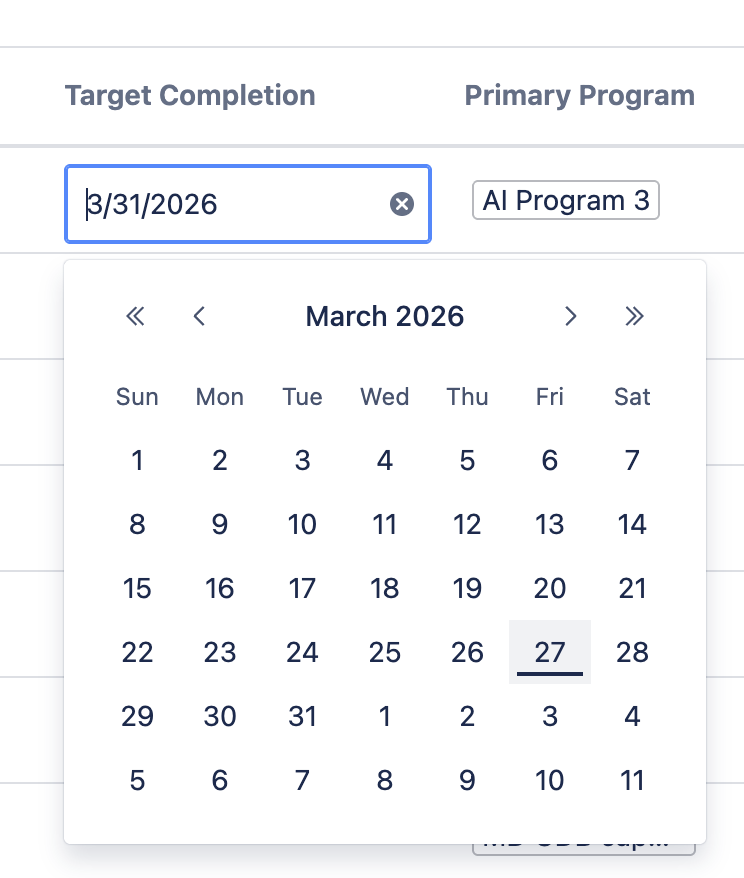This screenshot has height=878, width=744.
Task: Choose March 1 in the calendar
Action: [x=137, y=460]
